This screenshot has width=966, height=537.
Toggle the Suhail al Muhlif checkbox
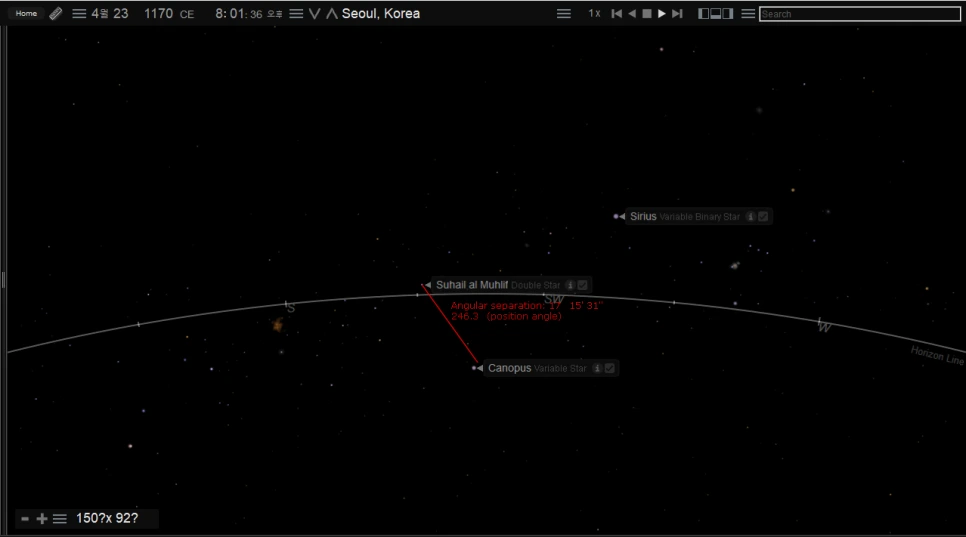(x=583, y=285)
